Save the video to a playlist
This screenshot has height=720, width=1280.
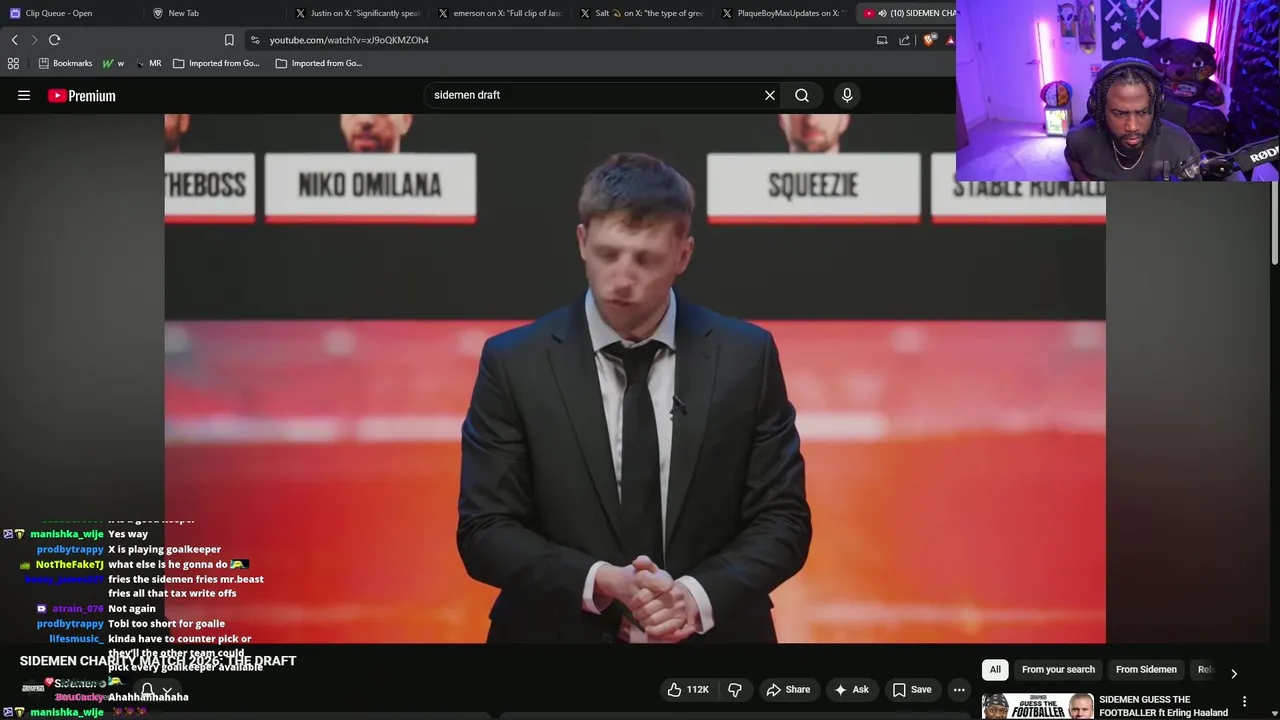[912, 689]
